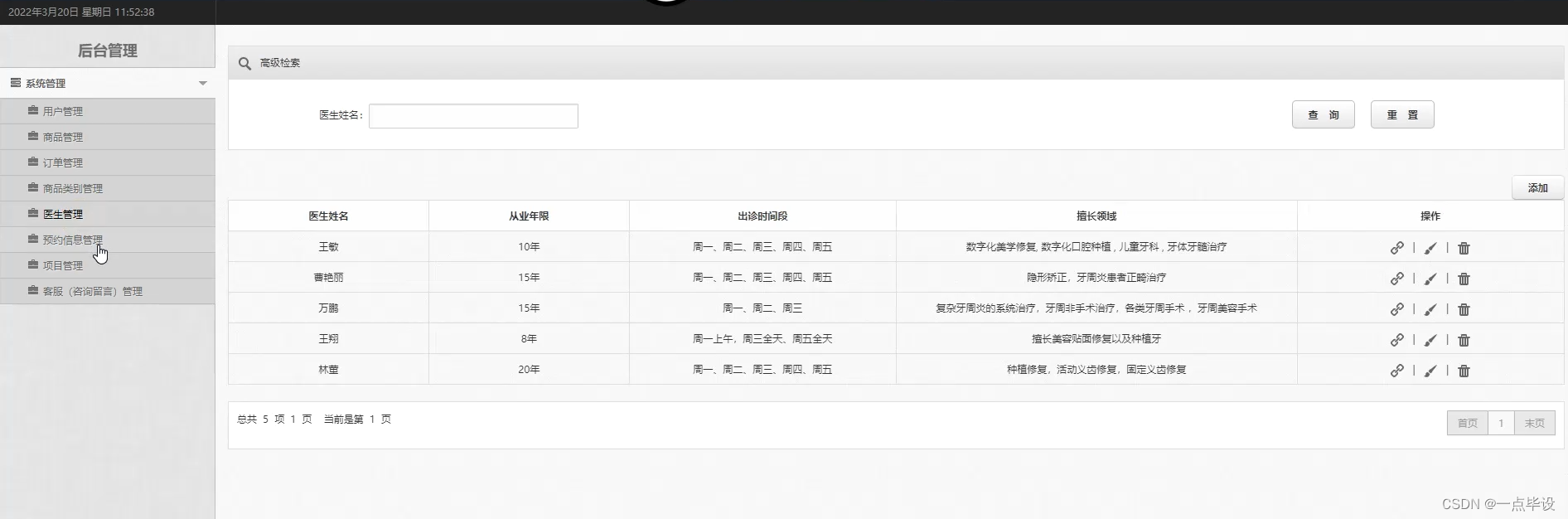
Task: Select 医生管理 in the sidebar
Action: pyautogui.click(x=108, y=214)
